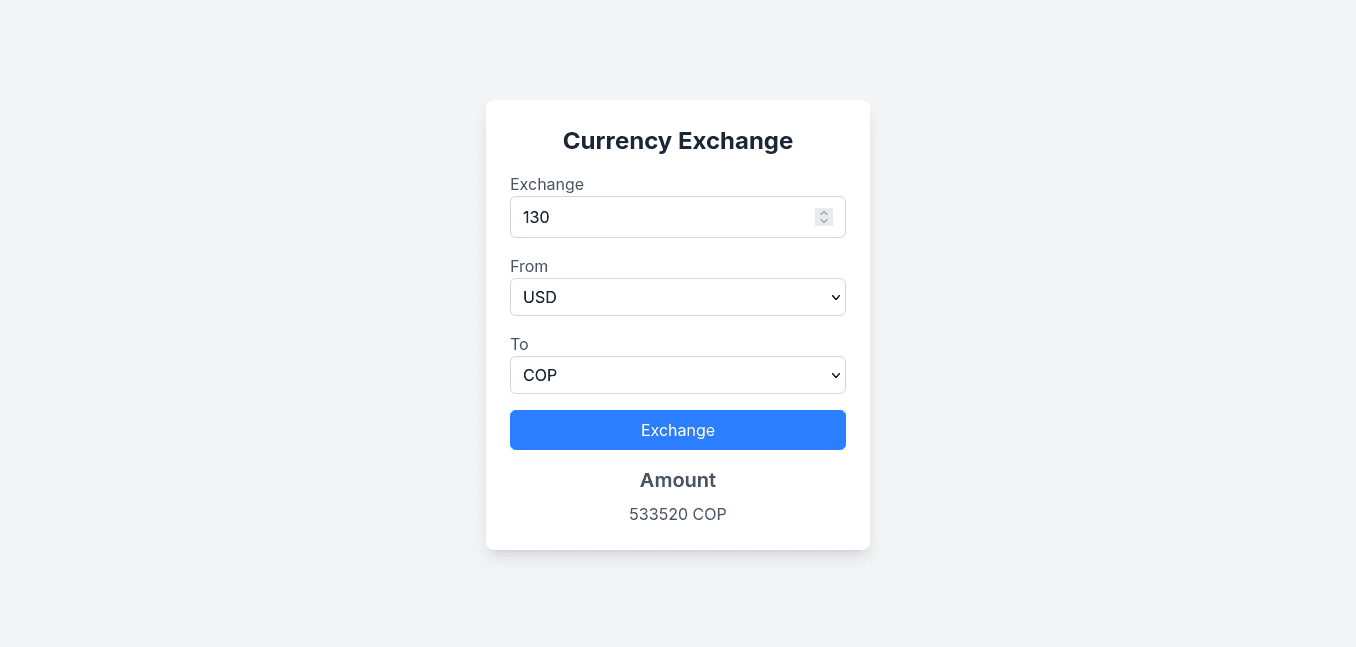
Task: Click the chevron on the To selector
Action: 834,375
